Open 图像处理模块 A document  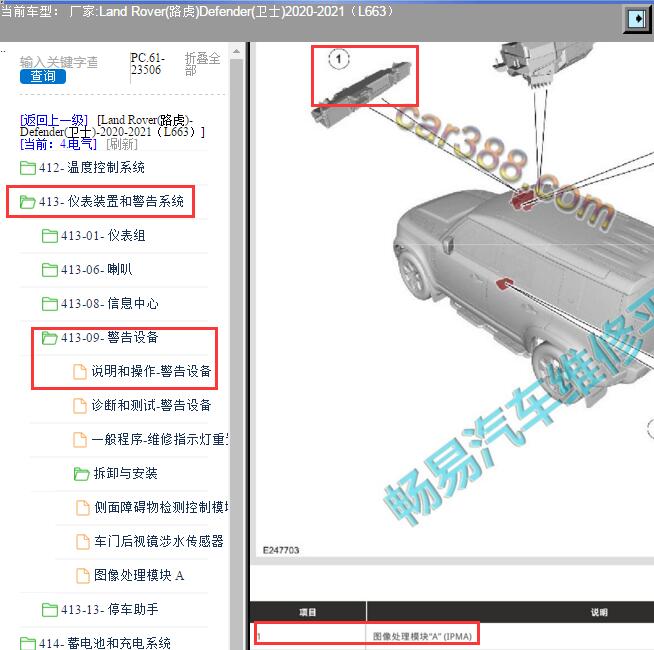(139, 575)
